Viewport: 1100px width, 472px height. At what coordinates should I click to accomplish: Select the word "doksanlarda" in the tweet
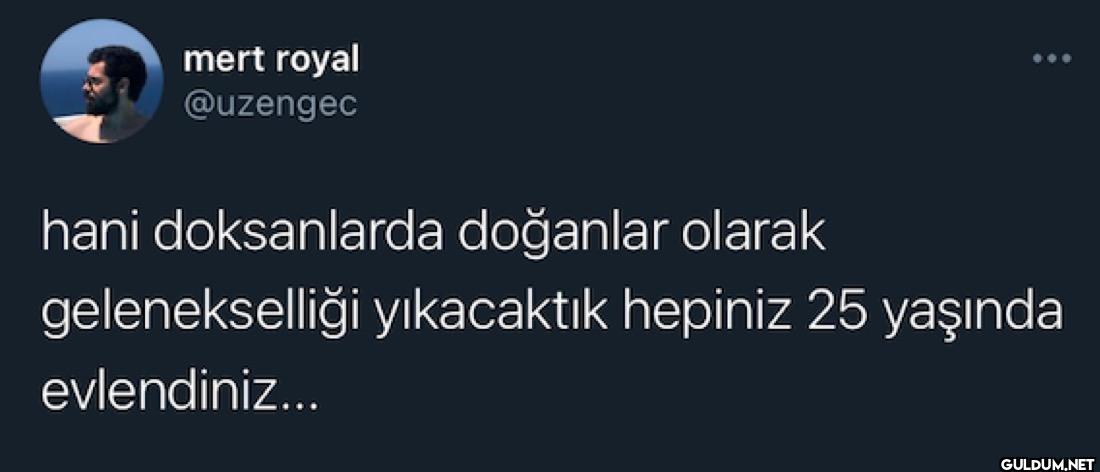(x=299, y=236)
